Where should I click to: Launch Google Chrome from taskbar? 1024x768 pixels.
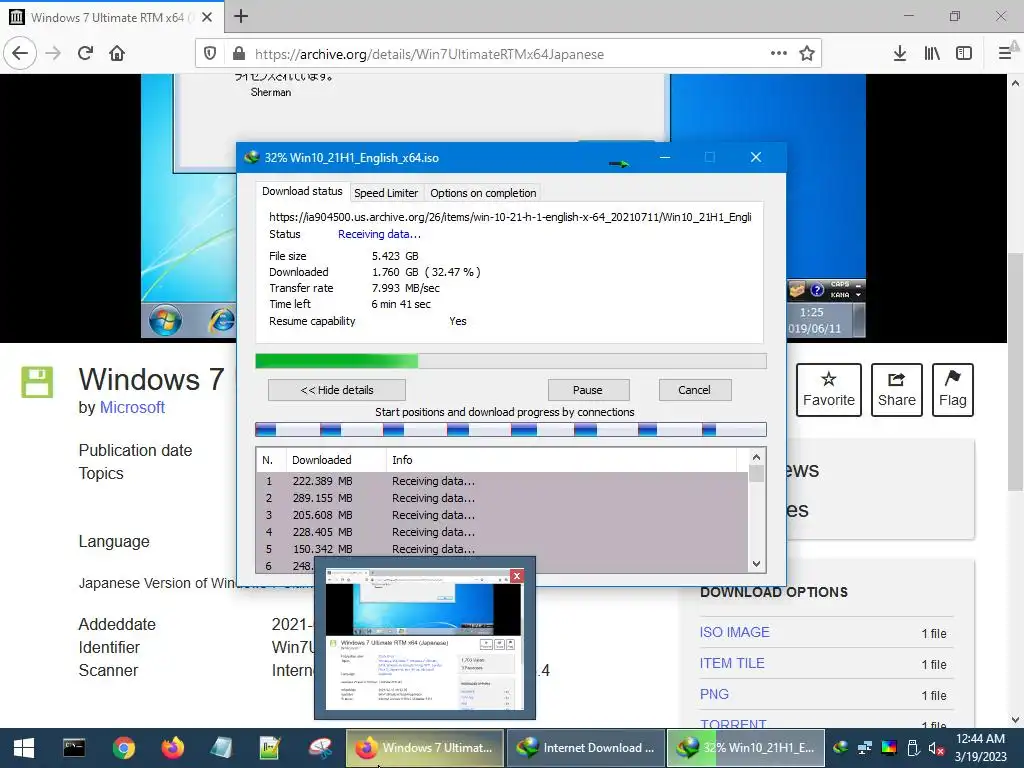[x=123, y=748]
